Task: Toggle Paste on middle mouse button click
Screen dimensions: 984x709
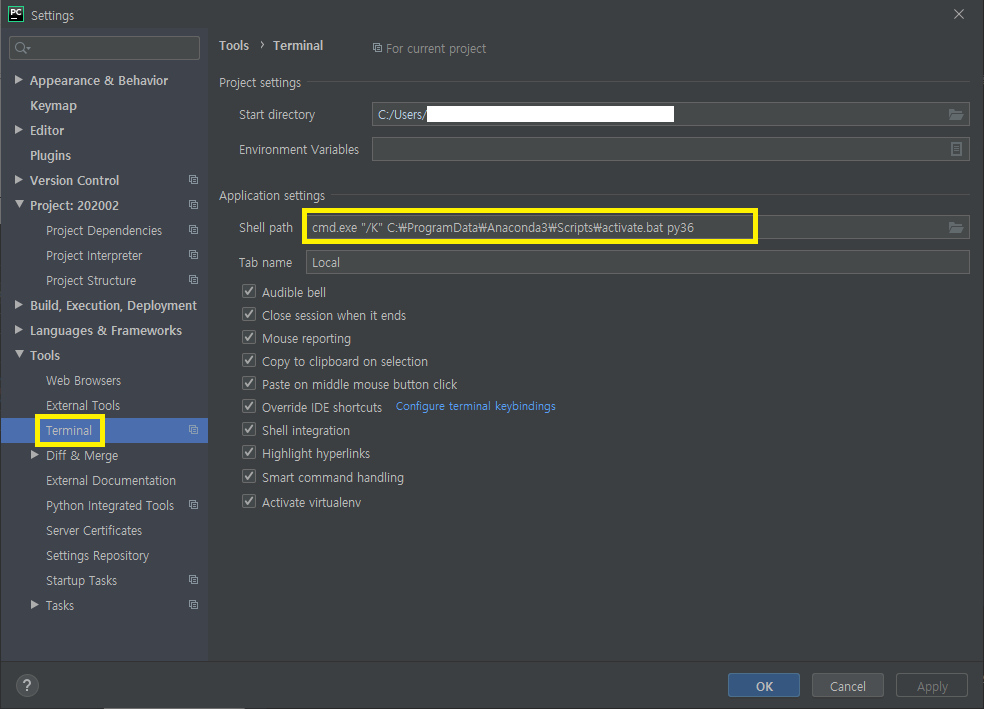Action: (x=249, y=383)
